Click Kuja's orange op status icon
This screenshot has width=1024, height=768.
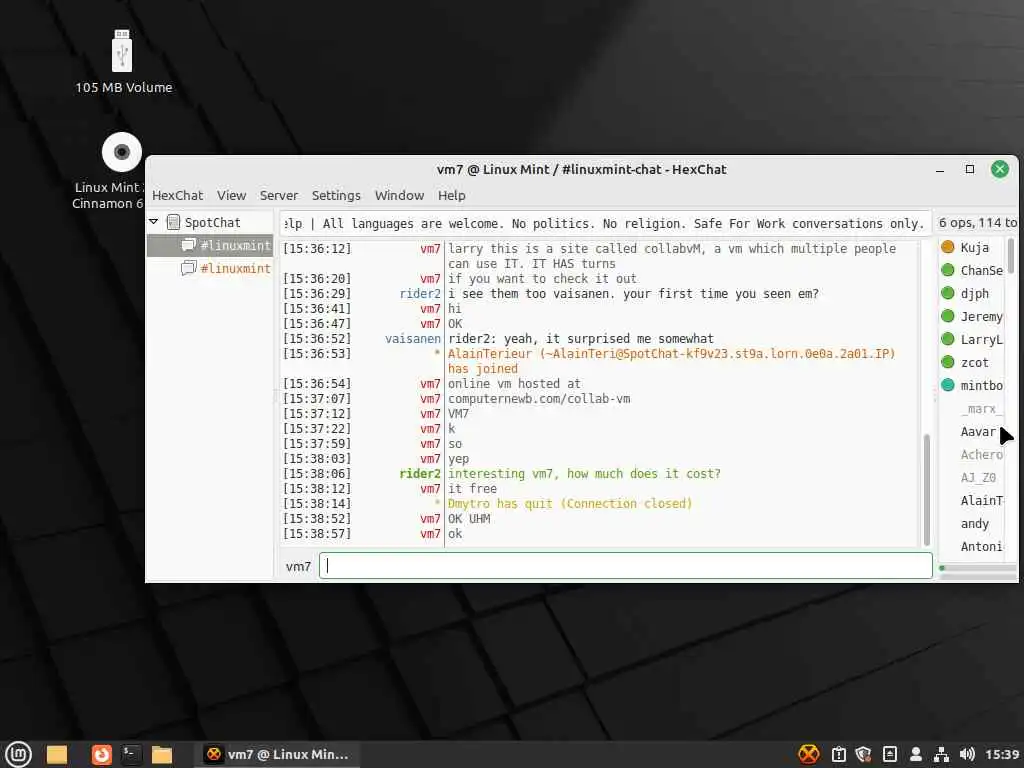pyautogui.click(x=948, y=247)
